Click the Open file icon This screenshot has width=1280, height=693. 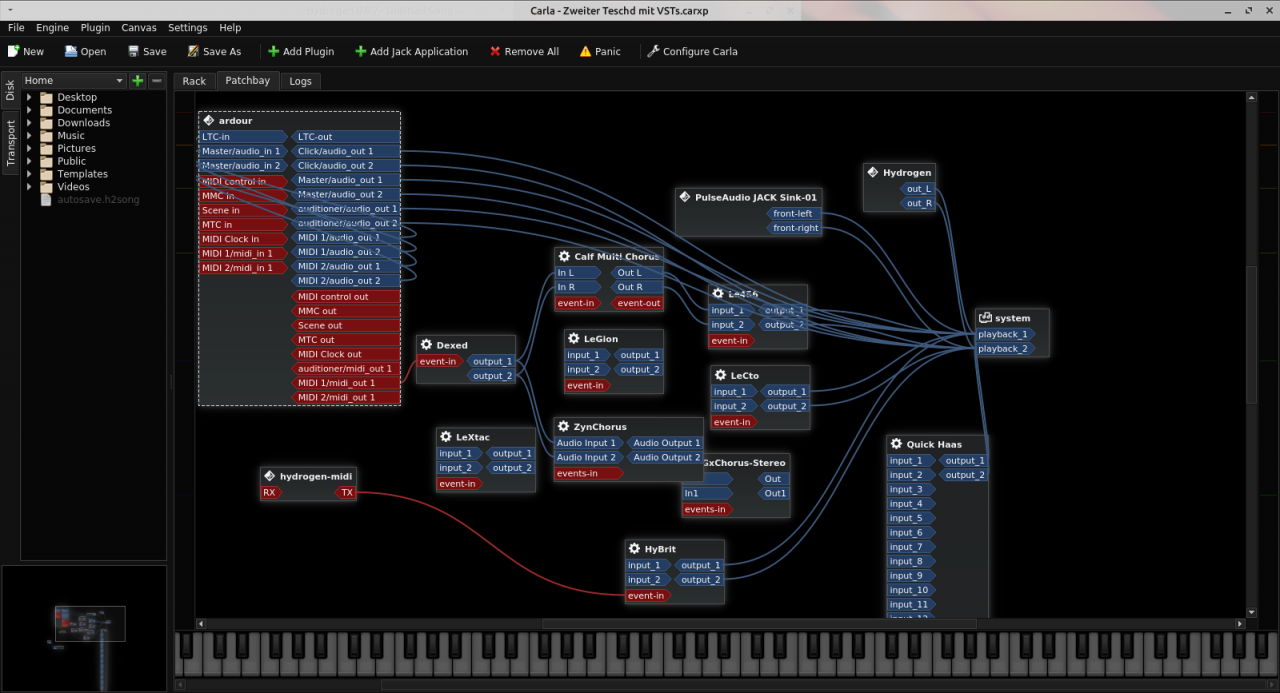pos(72,51)
